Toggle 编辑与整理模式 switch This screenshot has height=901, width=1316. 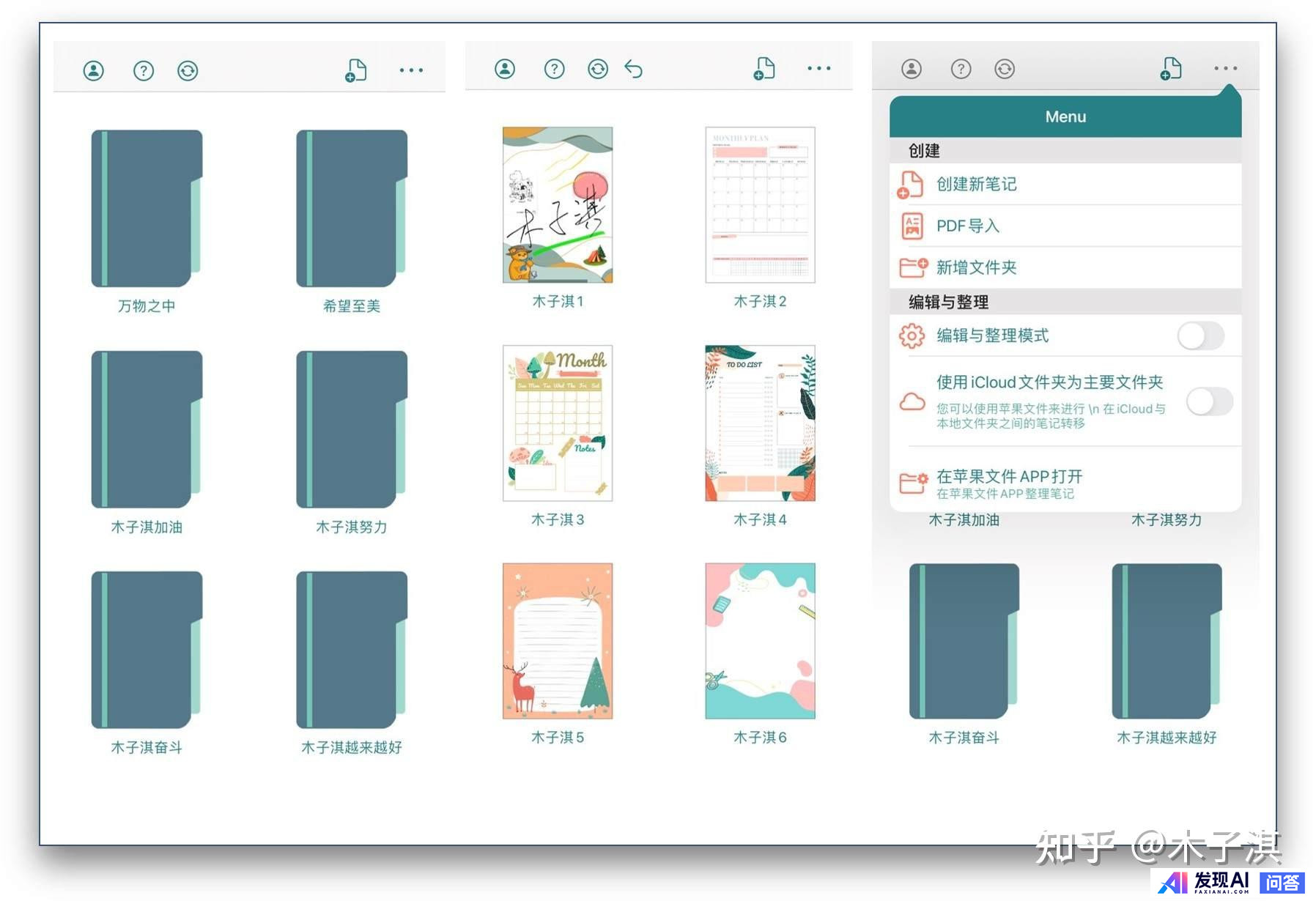1200,336
